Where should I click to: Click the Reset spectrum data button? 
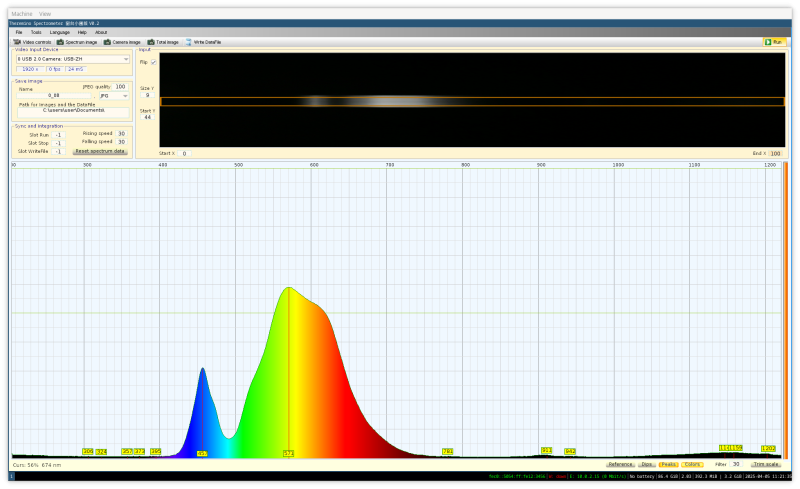click(x=100, y=151)
